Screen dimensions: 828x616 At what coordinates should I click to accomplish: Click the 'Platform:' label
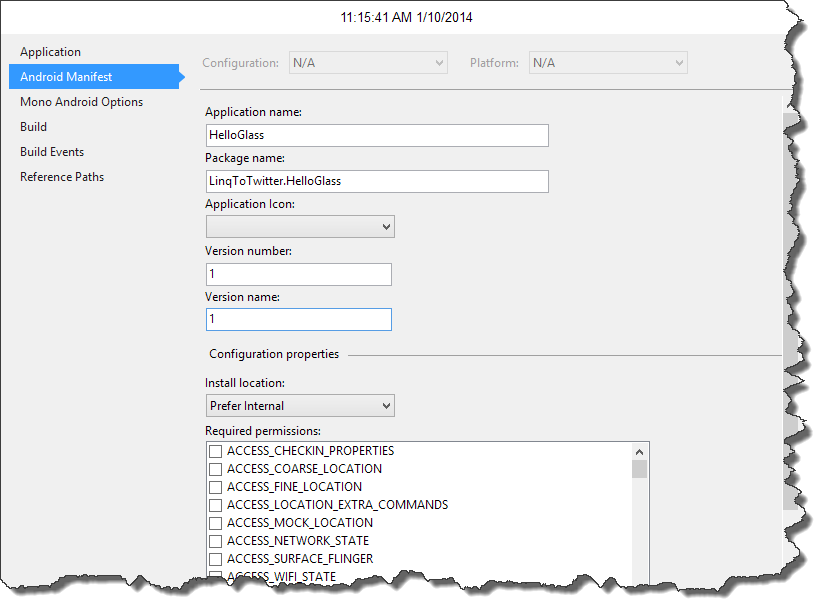point(494,63)
